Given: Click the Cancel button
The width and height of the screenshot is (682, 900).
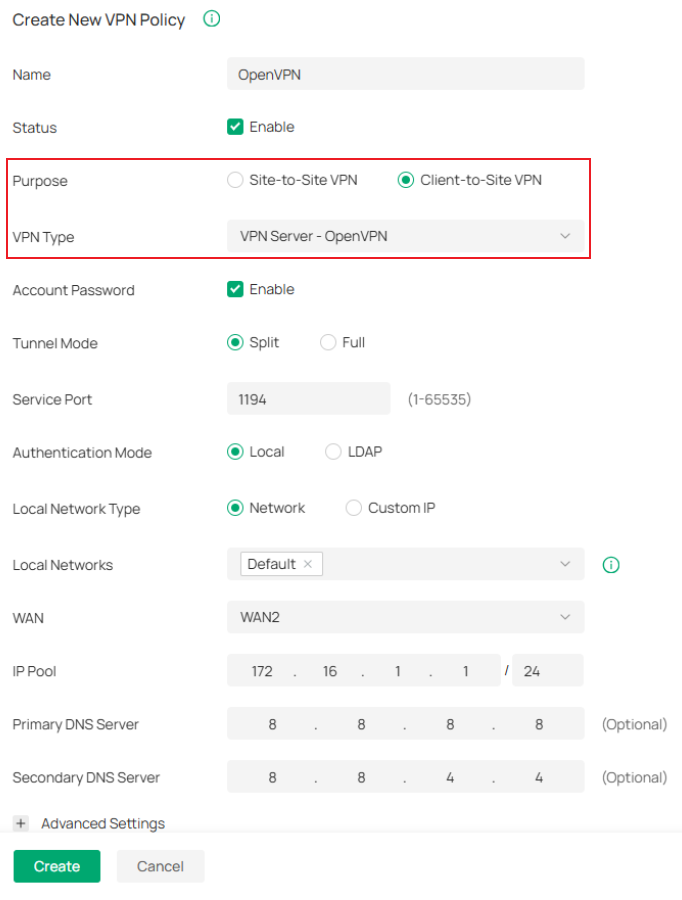Looking at the screenshot, I should [x=160, y=866].
